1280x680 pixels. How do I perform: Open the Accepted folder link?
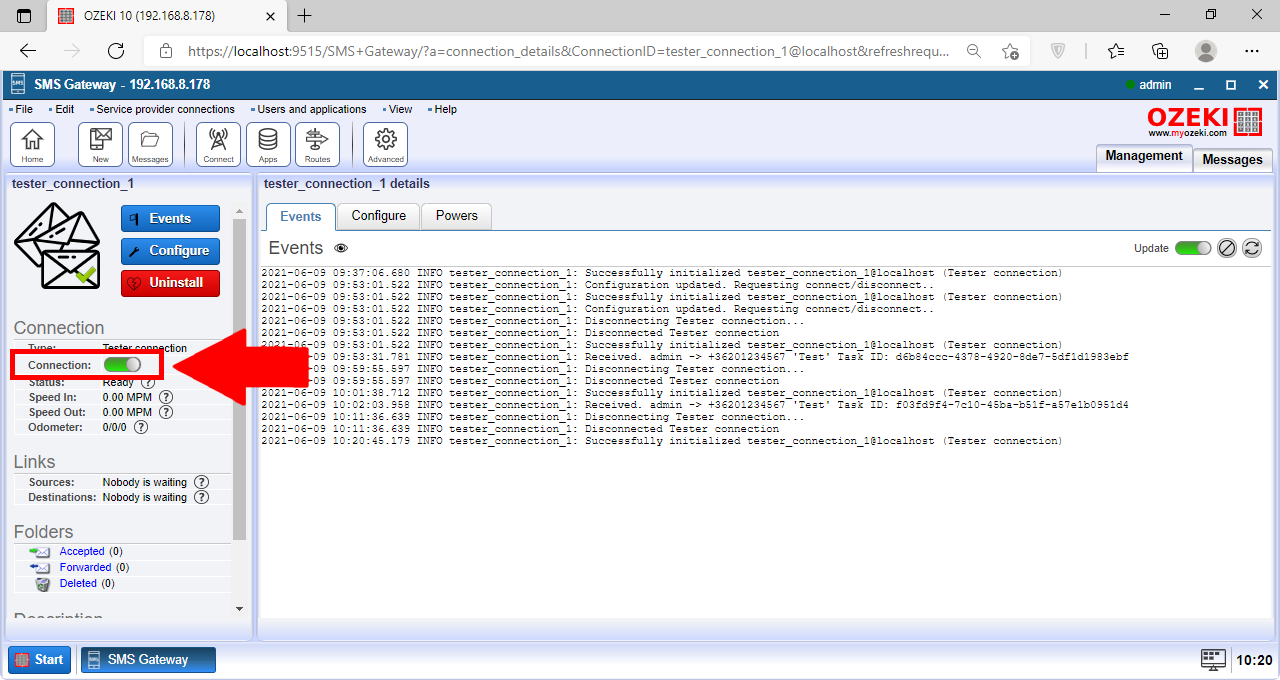pyautogui.click(x=82, y=551)
